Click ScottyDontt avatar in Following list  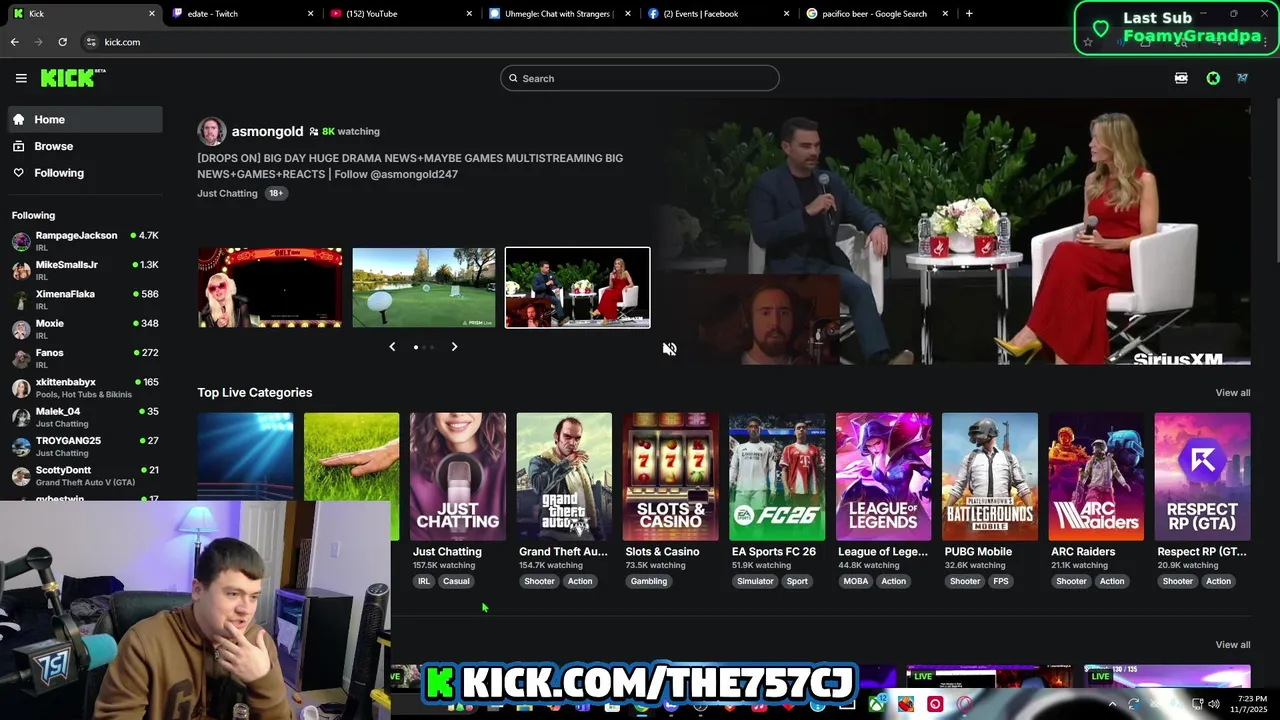click(21, 475)
